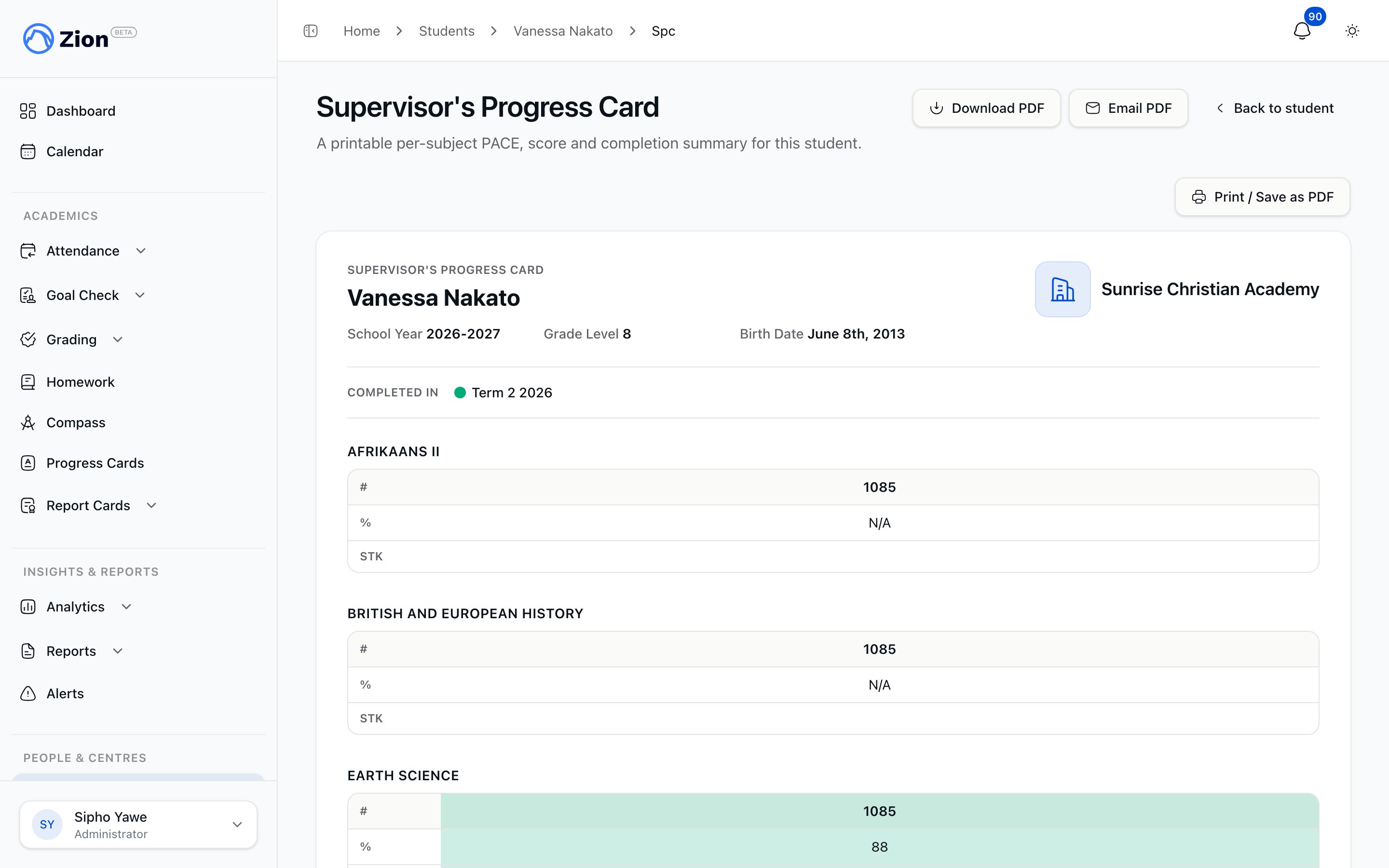The image size is (1389, 868).
Task: Click the Attendance icon
Action: coord(28,251)
